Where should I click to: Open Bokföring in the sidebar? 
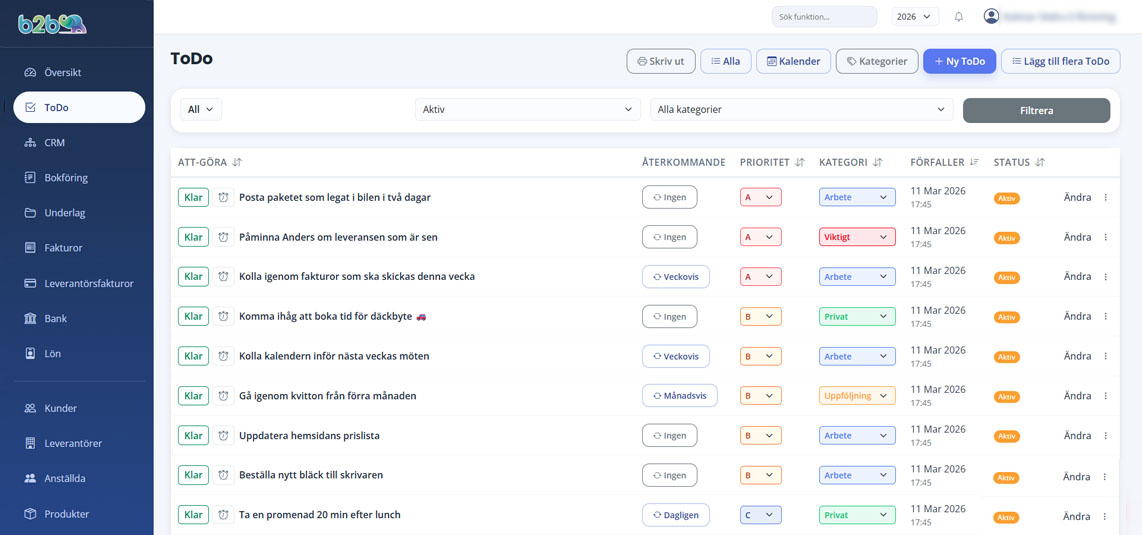[66, 178]
